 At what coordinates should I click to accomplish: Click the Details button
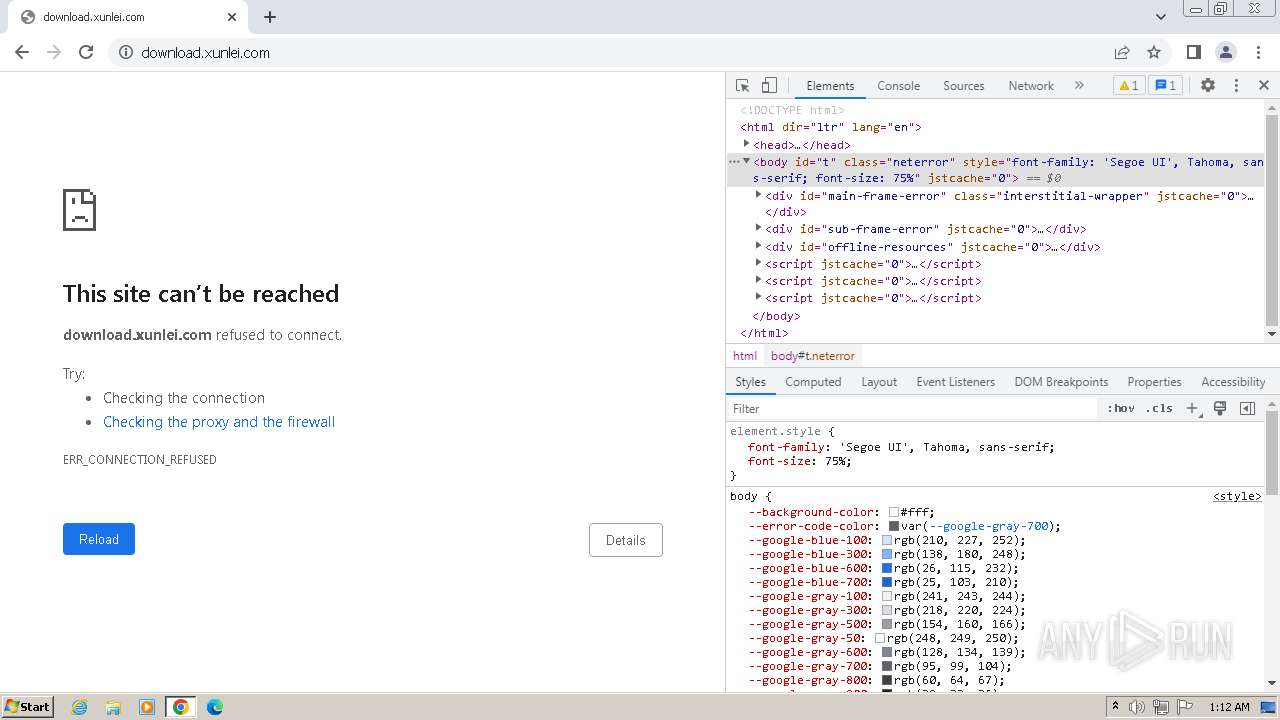pos(626,540)
